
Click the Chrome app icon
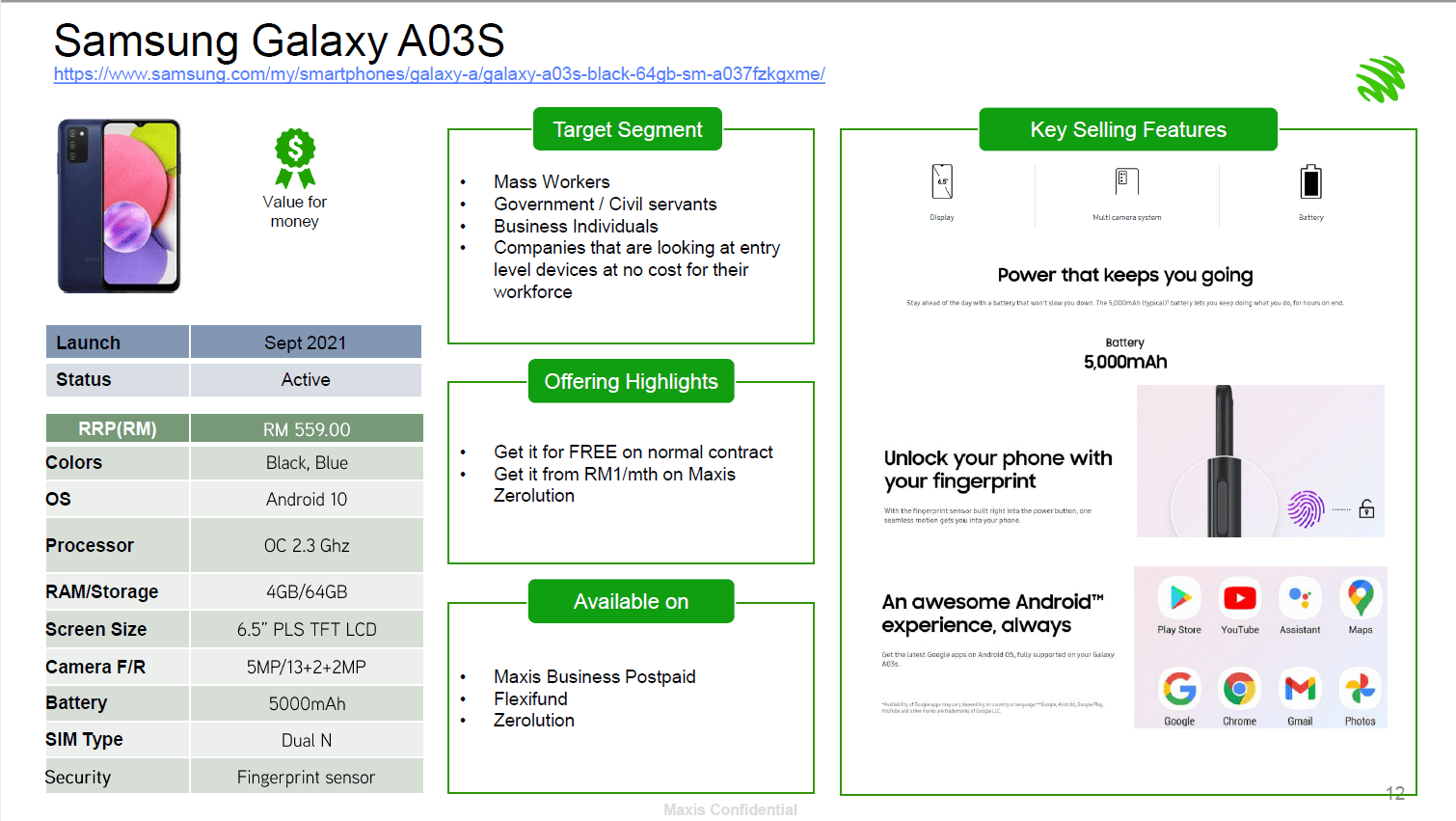[x=1240, y=689]
